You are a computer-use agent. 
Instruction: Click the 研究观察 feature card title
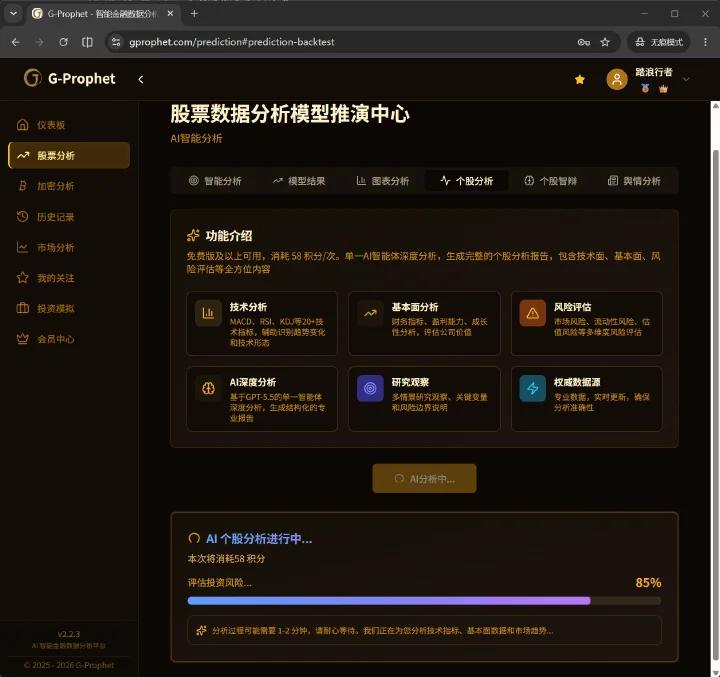coord(410,383)
